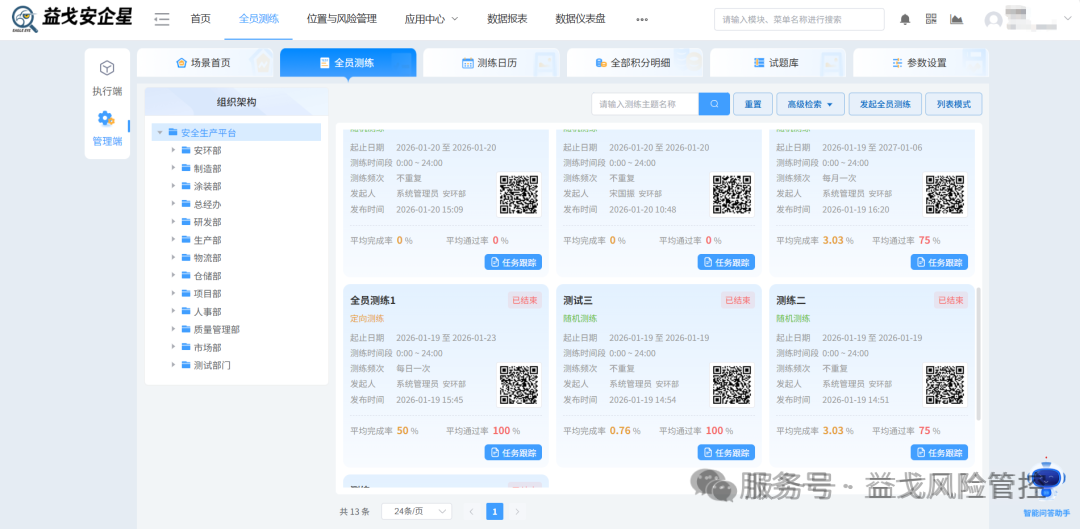The image size is (1080, 529).
Task: Click the search magnifier button
Action: pos(714,104)
